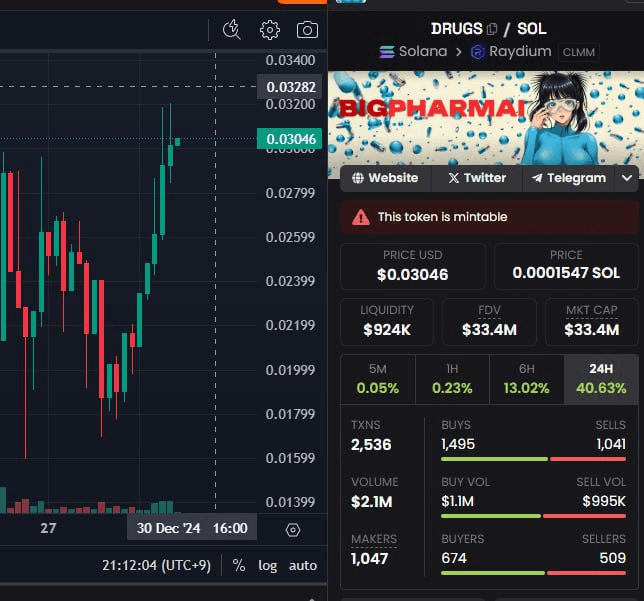Open the token Website link
The width and height of the screenshot is (644, 601).
click(386, 178)
